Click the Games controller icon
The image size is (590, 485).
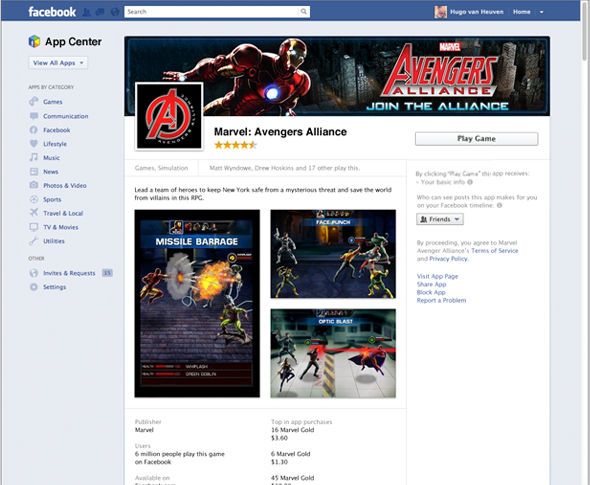click(x=34, y=102)
